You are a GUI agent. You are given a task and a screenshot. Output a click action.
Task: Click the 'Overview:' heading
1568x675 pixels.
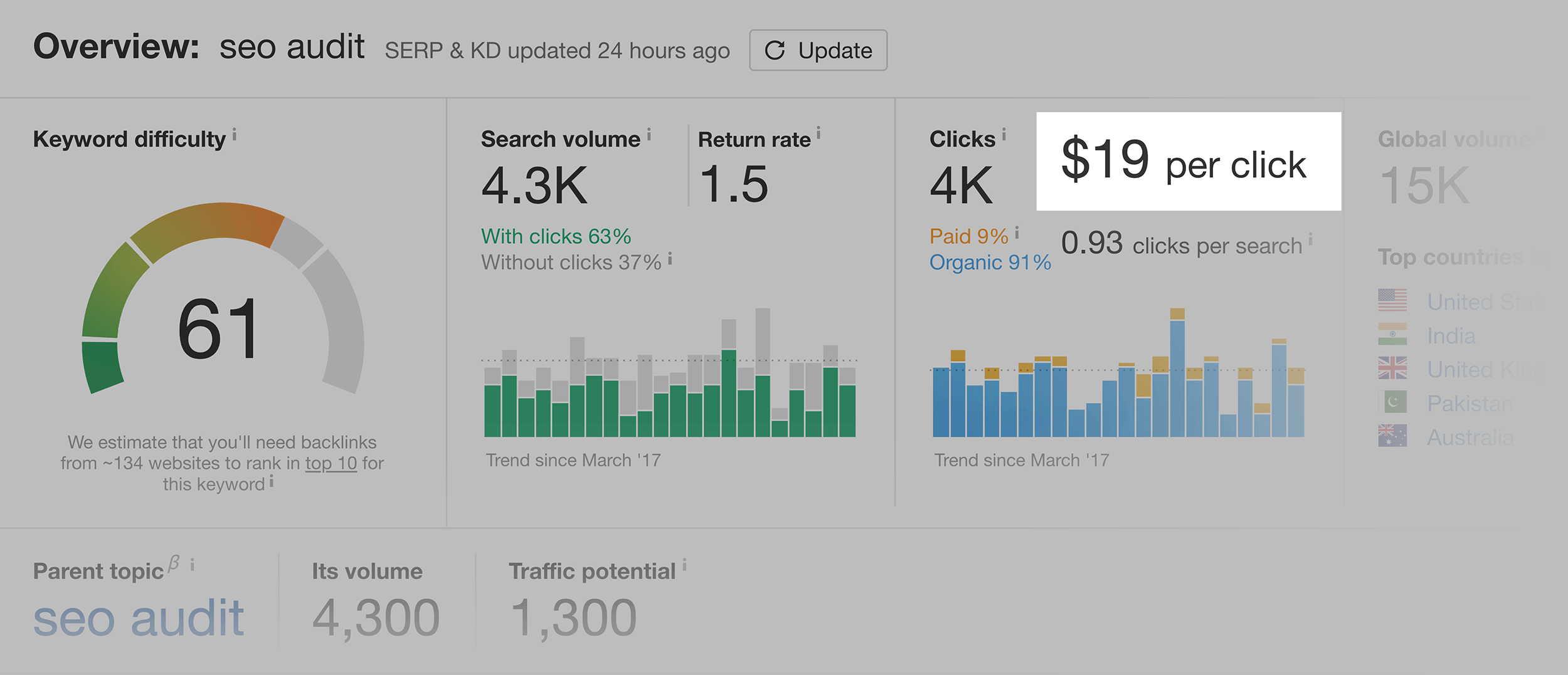(116, 47)
